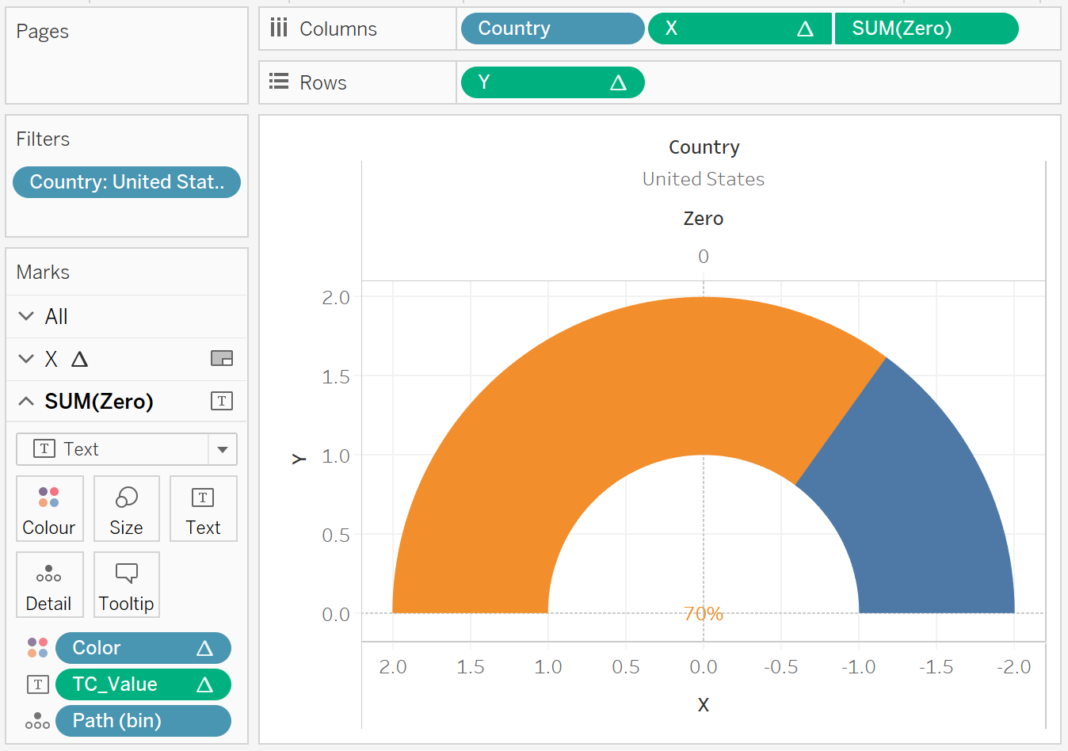Click the text mark type icon on SUM(Zero) row
The image size is (1068, 751).
tap(222, 401)
